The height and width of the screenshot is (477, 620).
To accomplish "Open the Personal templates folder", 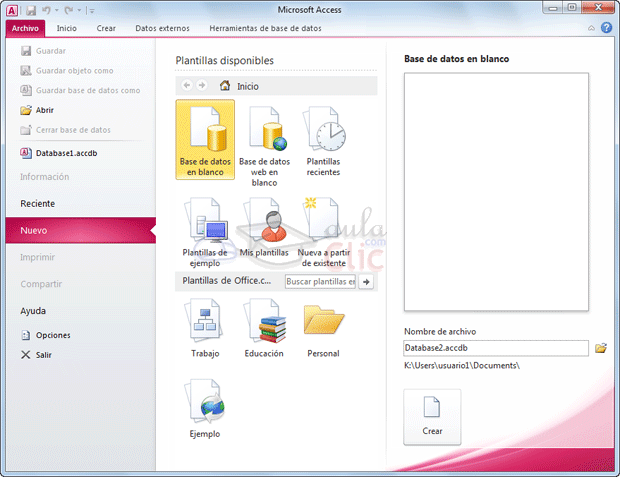I will click(323, 330).
